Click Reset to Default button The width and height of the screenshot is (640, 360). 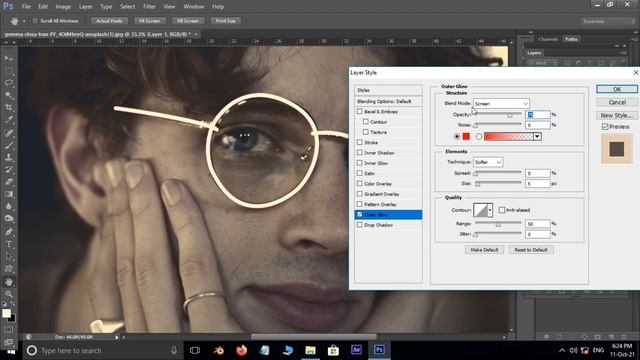coord(531,249)
